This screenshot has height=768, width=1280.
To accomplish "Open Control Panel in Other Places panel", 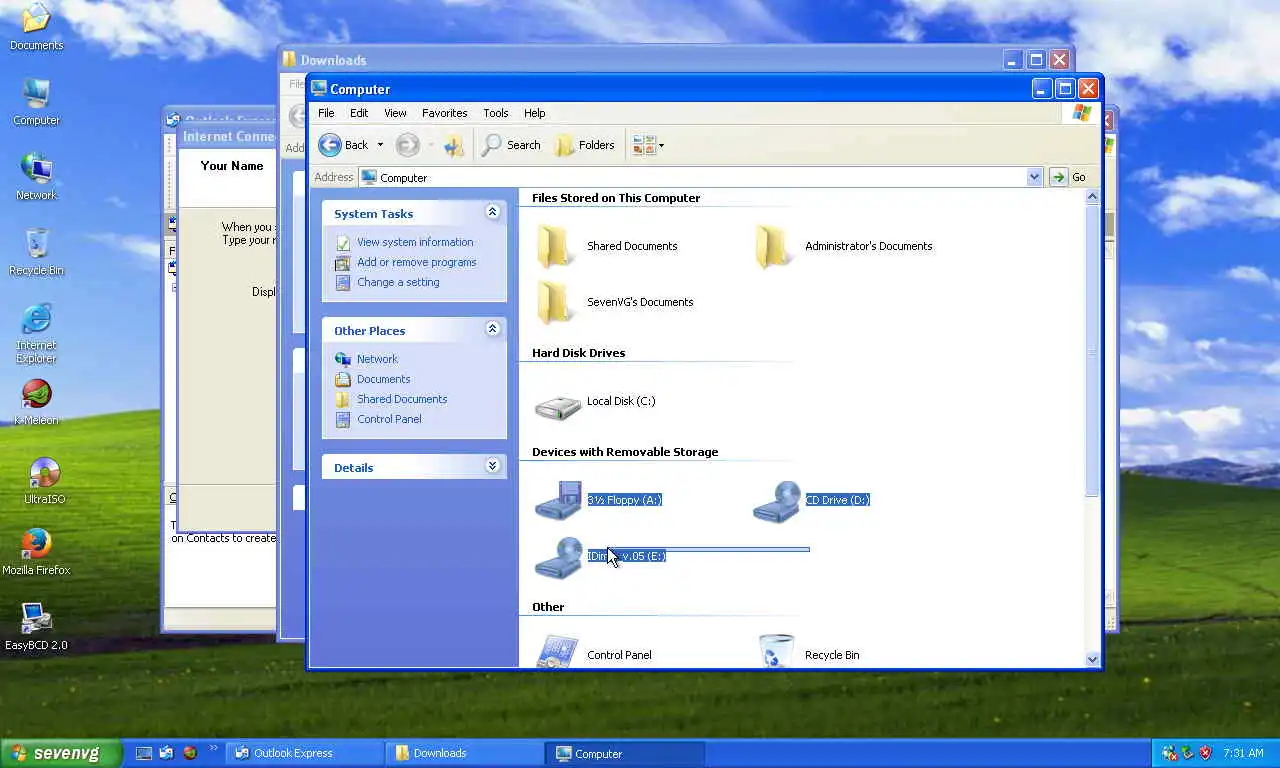I will click(389, 419).
